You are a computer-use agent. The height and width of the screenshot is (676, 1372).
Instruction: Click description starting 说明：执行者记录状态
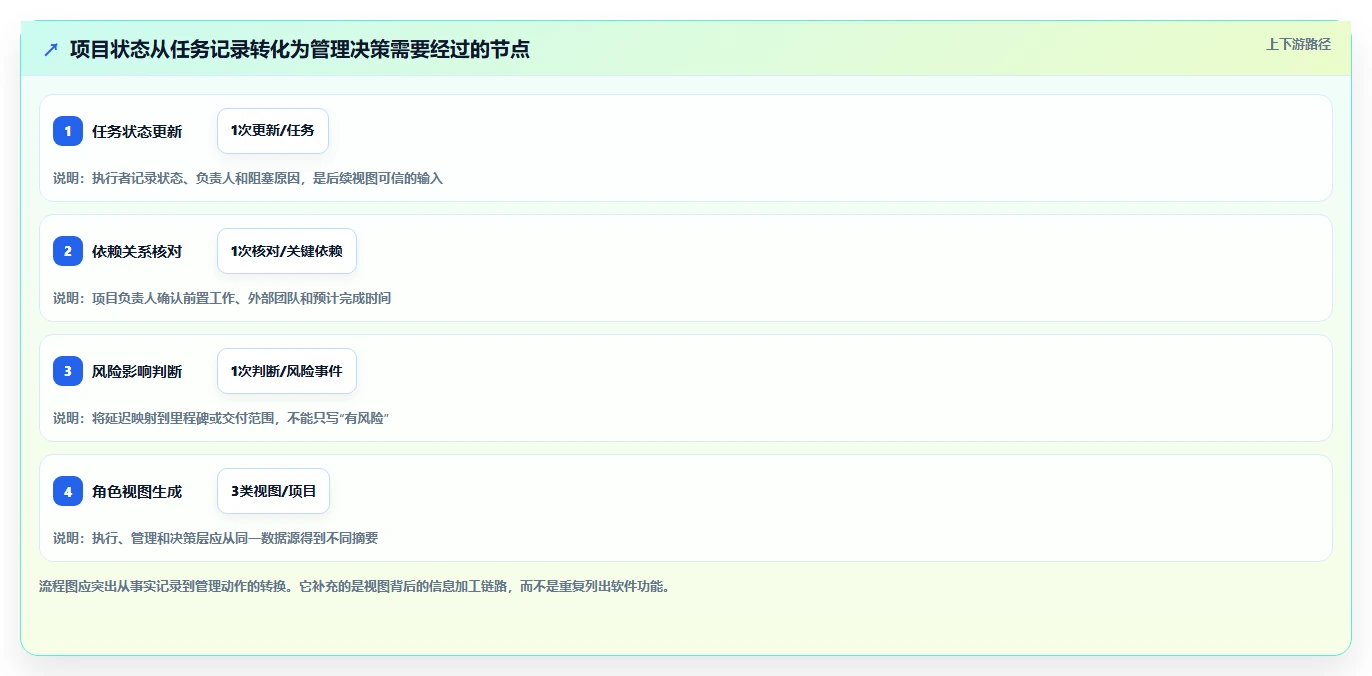248,178
